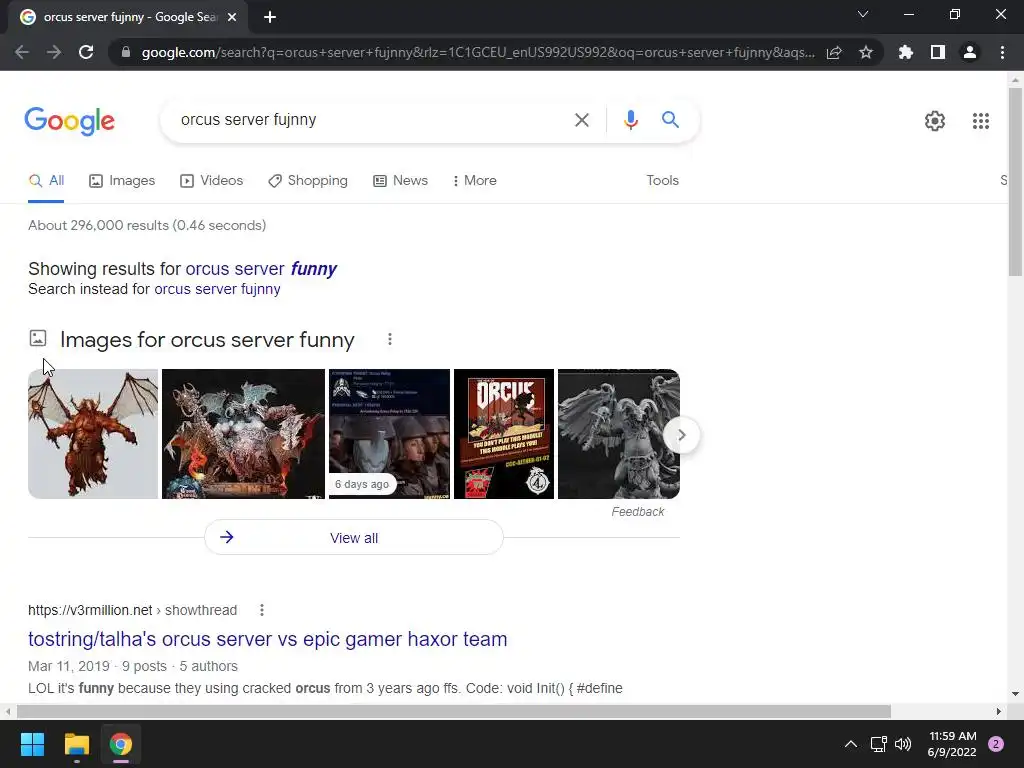This screenshot has width=1024, height=768.
Task: Open tostring/talha's orcus server thread result
Action: click(268, 639)
